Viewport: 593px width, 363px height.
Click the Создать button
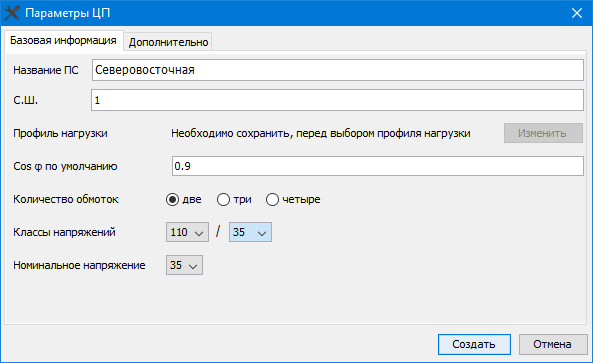click(x=474, y=344)
